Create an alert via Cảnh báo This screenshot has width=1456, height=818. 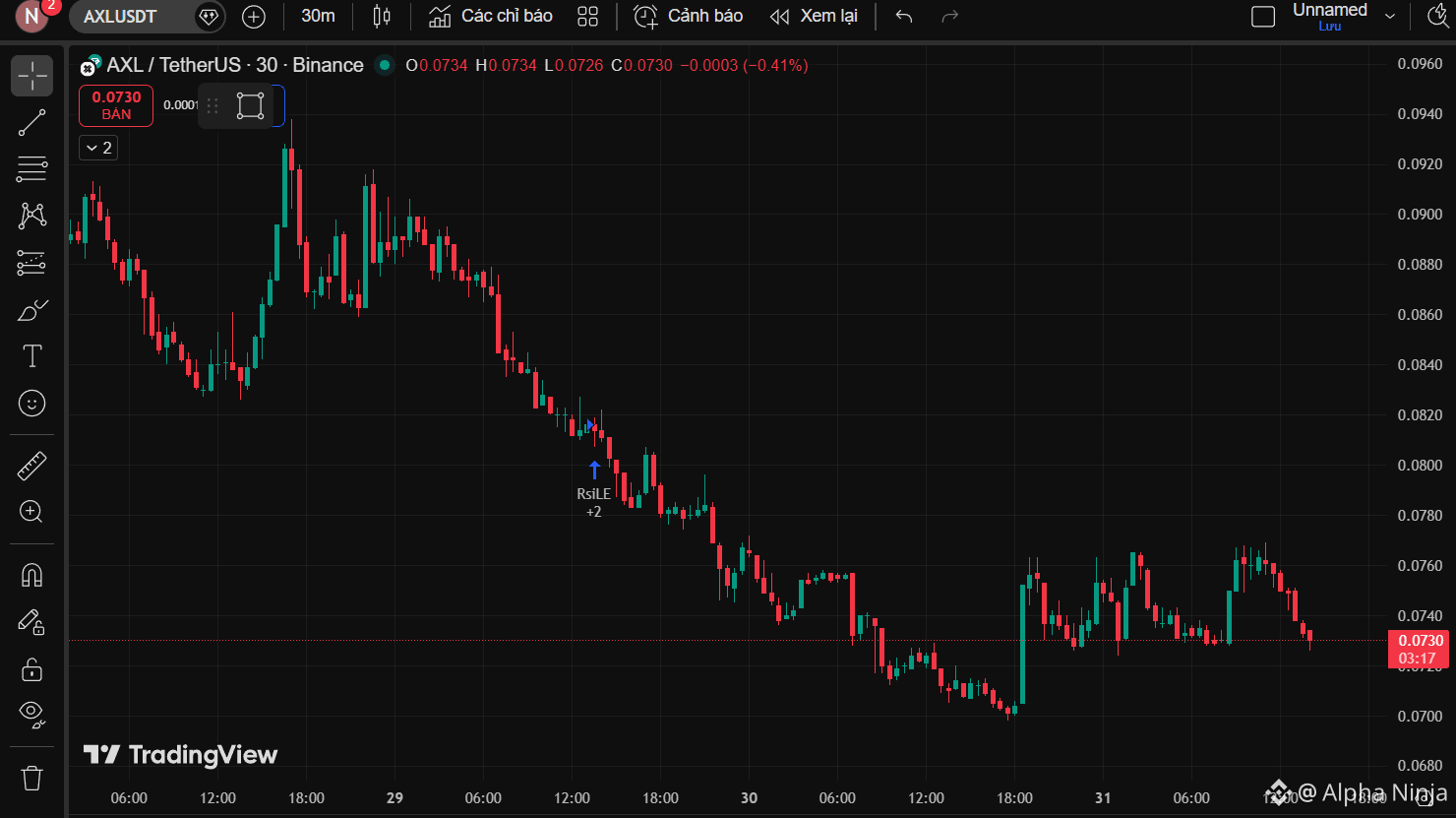(x=689, y=17)
